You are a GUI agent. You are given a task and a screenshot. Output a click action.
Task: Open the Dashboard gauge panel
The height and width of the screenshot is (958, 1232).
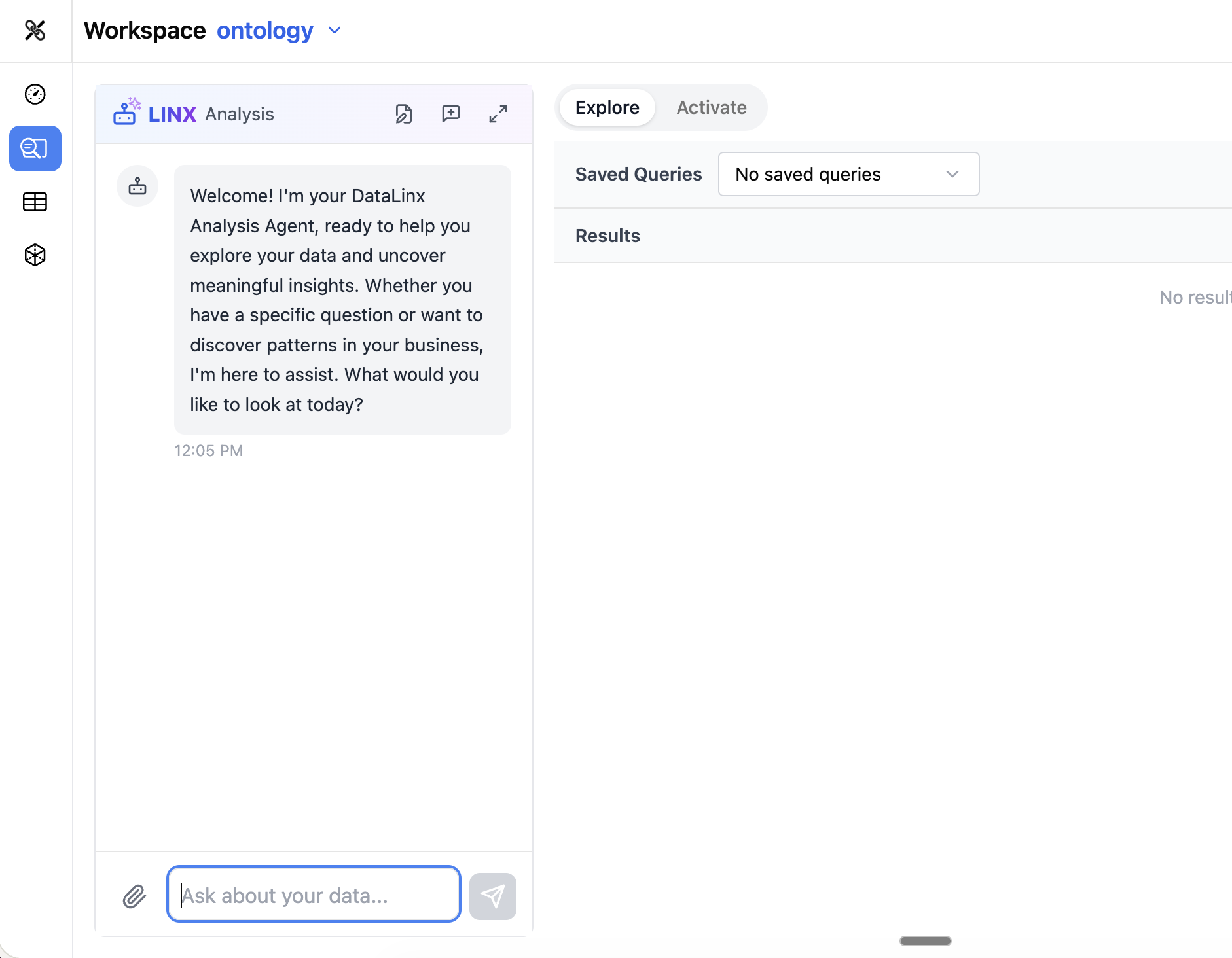pyautogui.click(x=35, y=94)
